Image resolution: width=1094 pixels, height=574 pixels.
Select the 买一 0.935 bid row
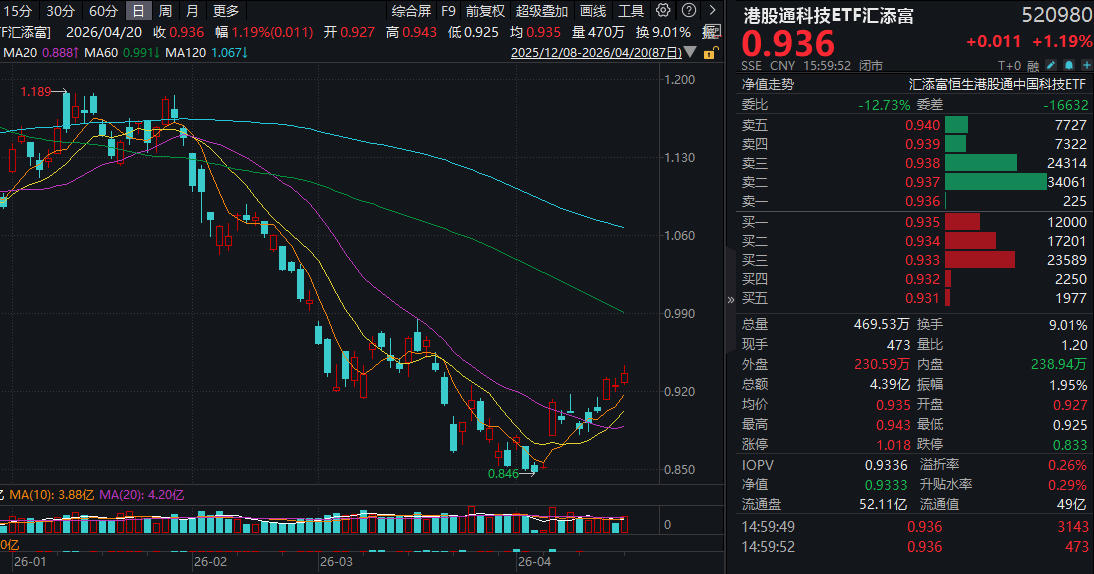tap(914, 222)
